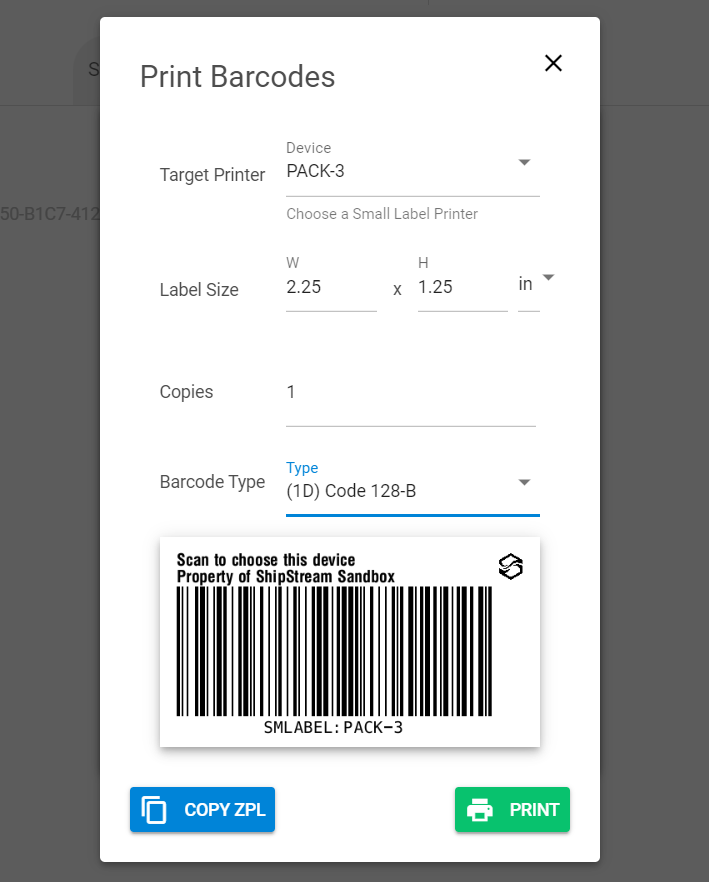Click the ShipStream logo in label preview
Viewport: 709px width, 882px height.
click(x=511, y=567)
